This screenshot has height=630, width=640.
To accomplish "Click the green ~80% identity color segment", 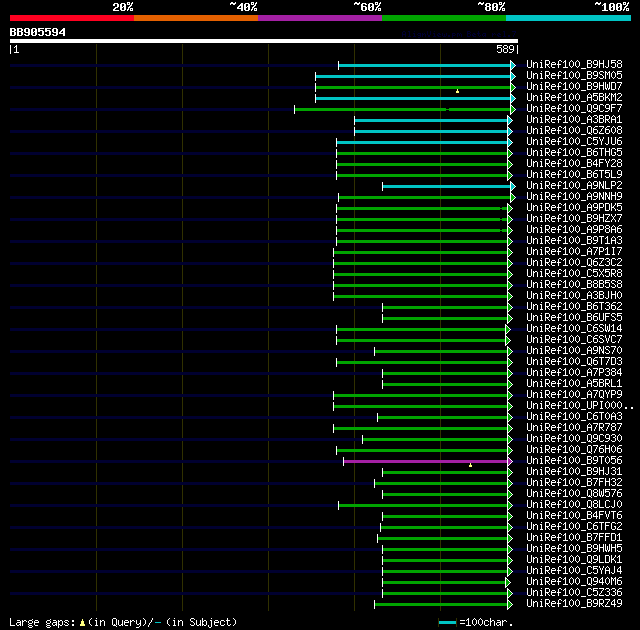I will point(444,18).
